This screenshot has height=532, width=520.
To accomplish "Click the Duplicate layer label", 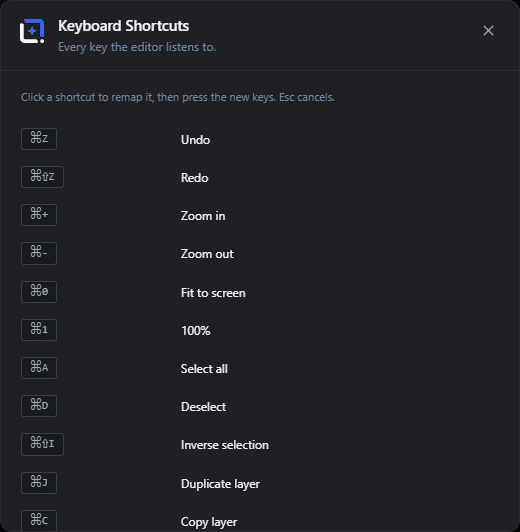I will click(220, 484).
